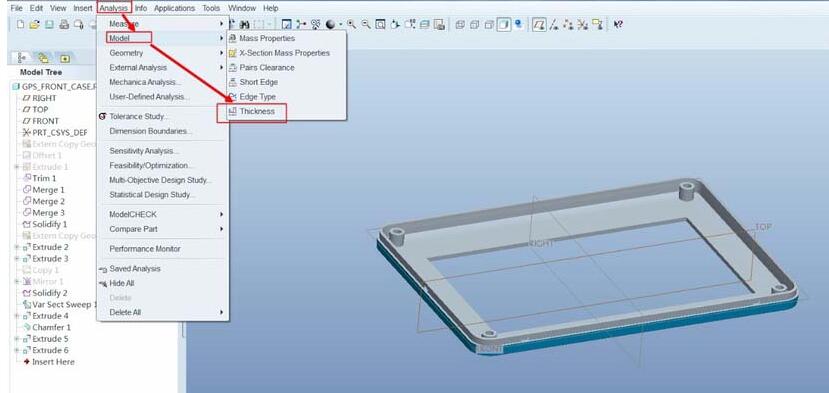Toggle datum plane display icon
Image resolution: width=829 pixels, height=393 pixels.
[539, 24]
